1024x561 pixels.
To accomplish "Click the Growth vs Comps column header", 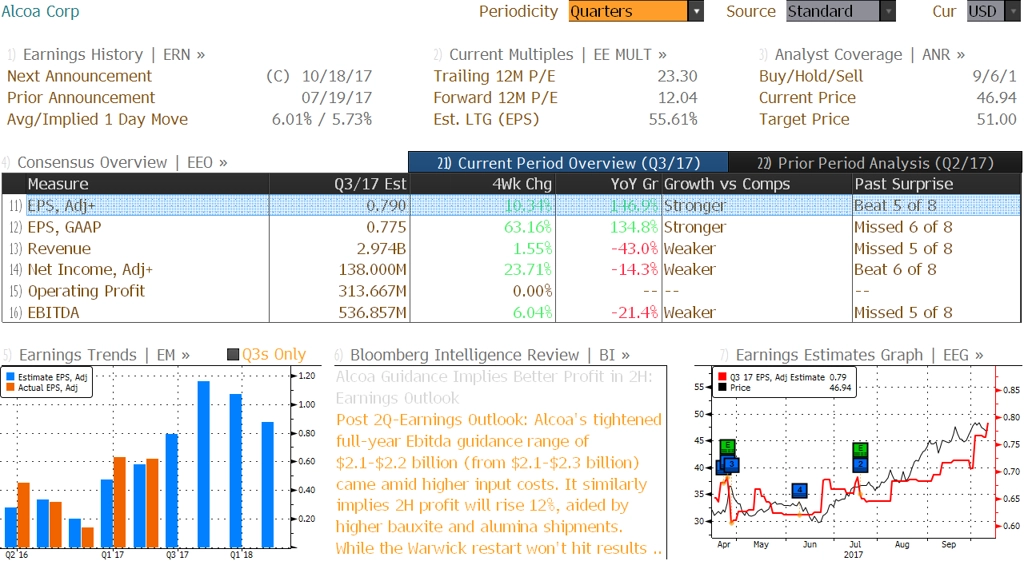I will (x=757, y=184).
